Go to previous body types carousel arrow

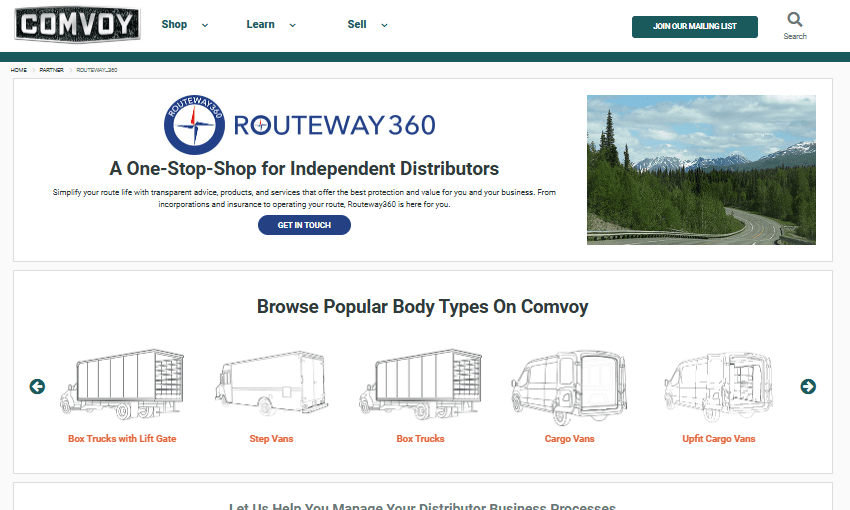[37, 386]
